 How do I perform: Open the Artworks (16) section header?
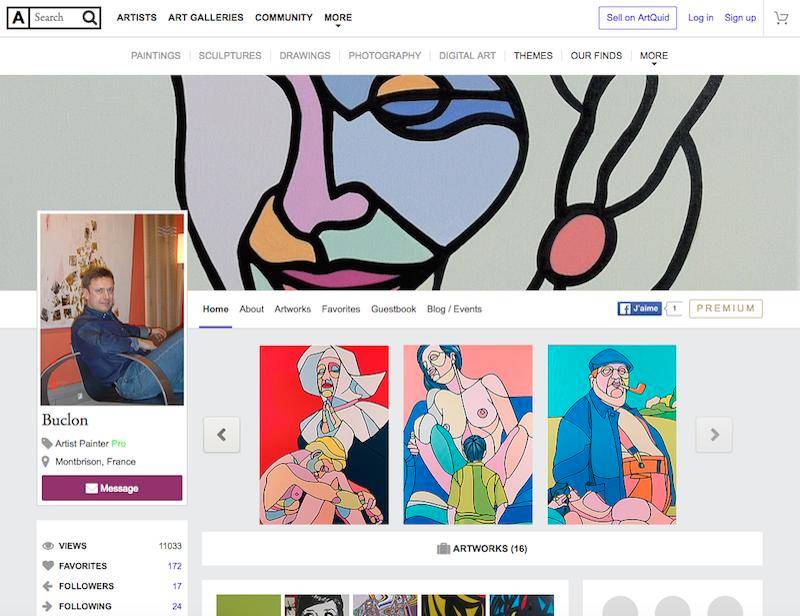[482, 549]
